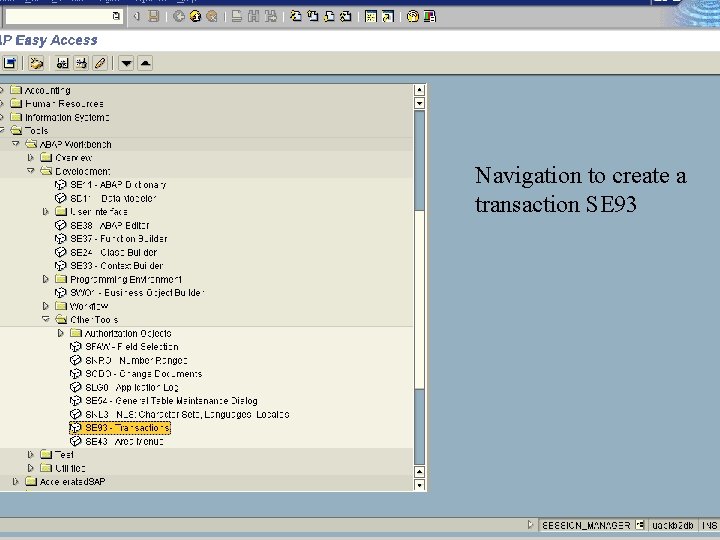
Task: Expand the AcceleratedSAP node
Action: pos(16,482)
